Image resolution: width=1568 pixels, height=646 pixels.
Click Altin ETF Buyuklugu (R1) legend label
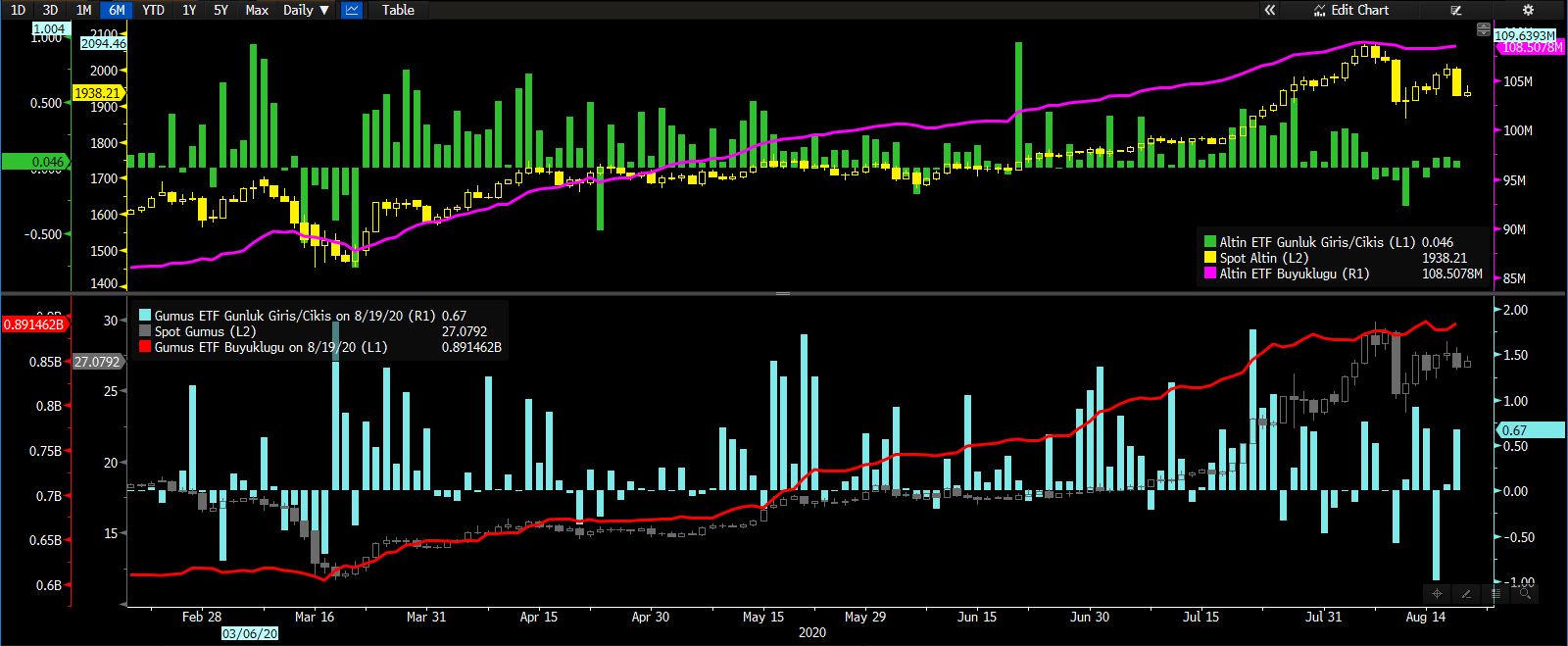pos(1295,273)
